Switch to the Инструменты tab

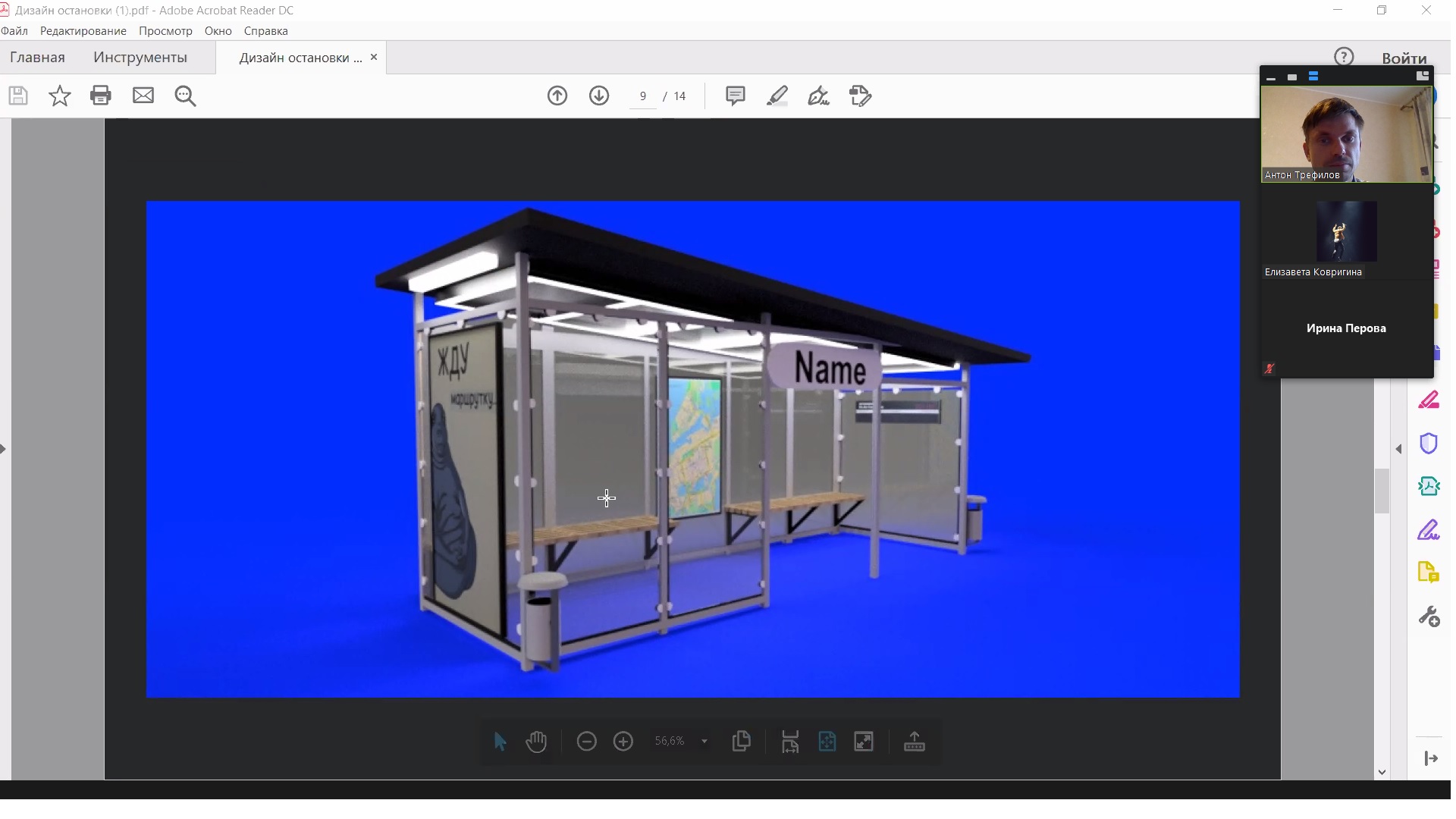coord(140,58)
